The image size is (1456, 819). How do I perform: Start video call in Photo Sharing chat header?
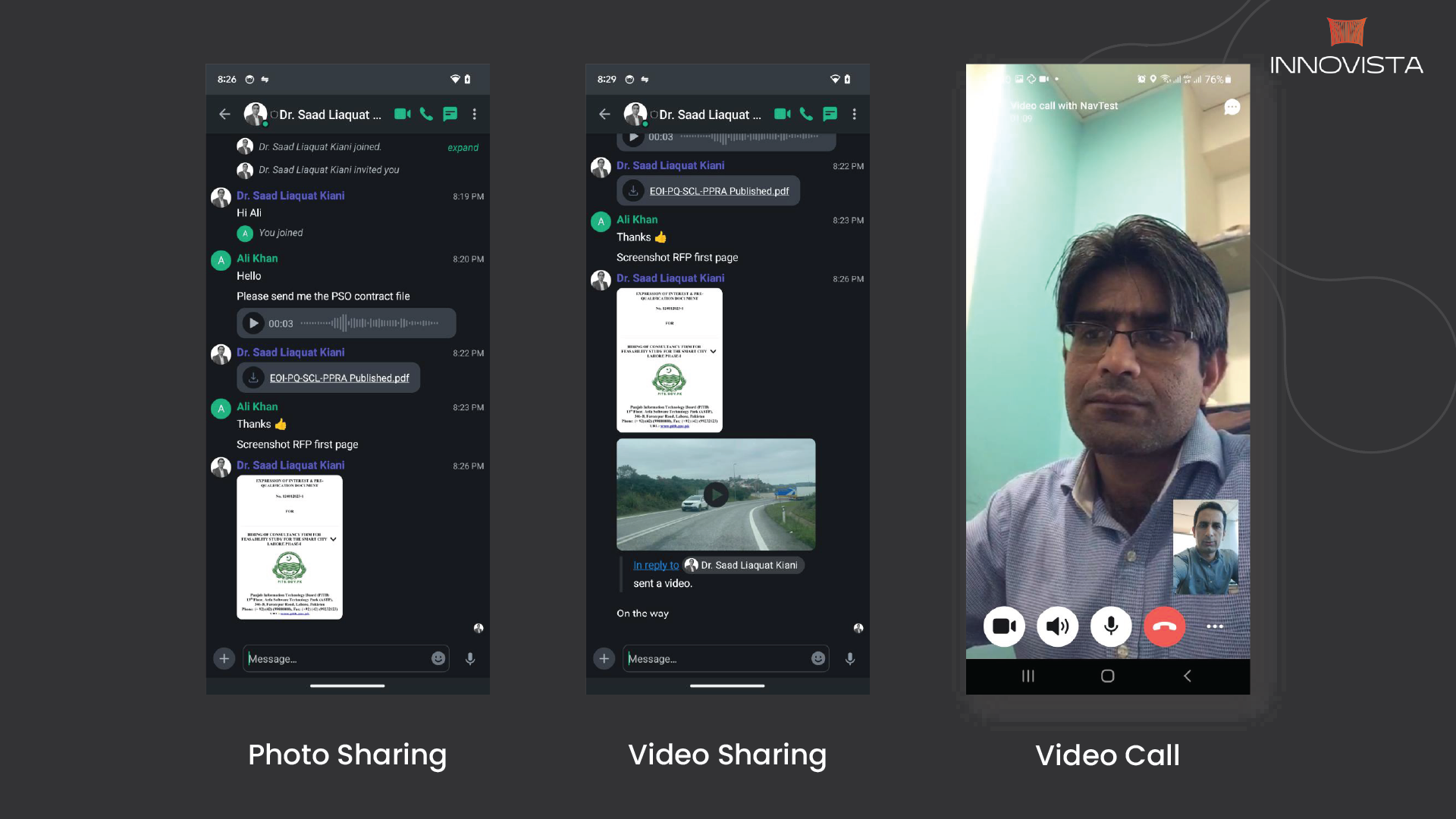[x=402, y=115]
